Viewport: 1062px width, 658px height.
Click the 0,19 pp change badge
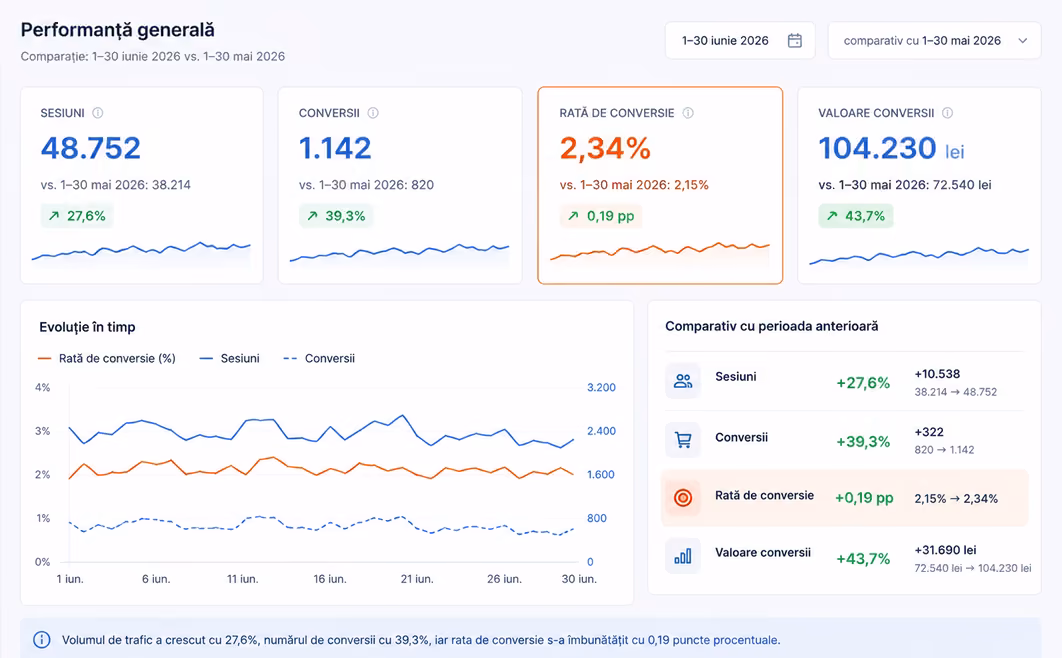(601, 216)
